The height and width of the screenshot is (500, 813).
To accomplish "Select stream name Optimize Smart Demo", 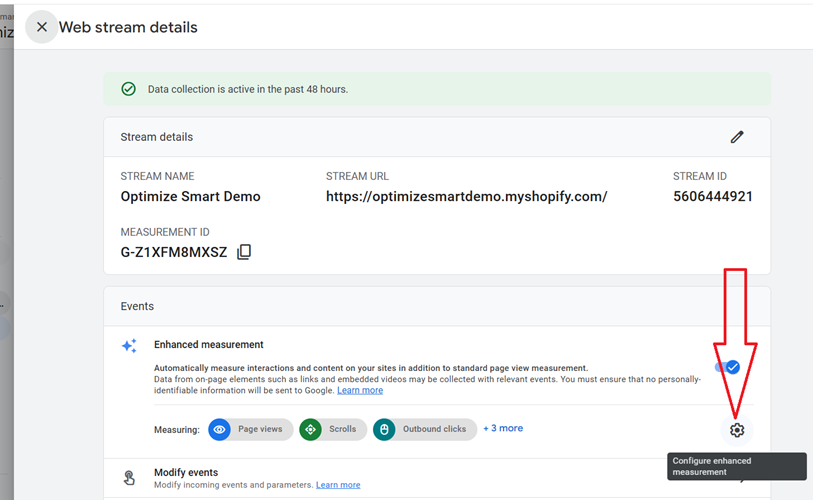I will (x=190, y=197).
